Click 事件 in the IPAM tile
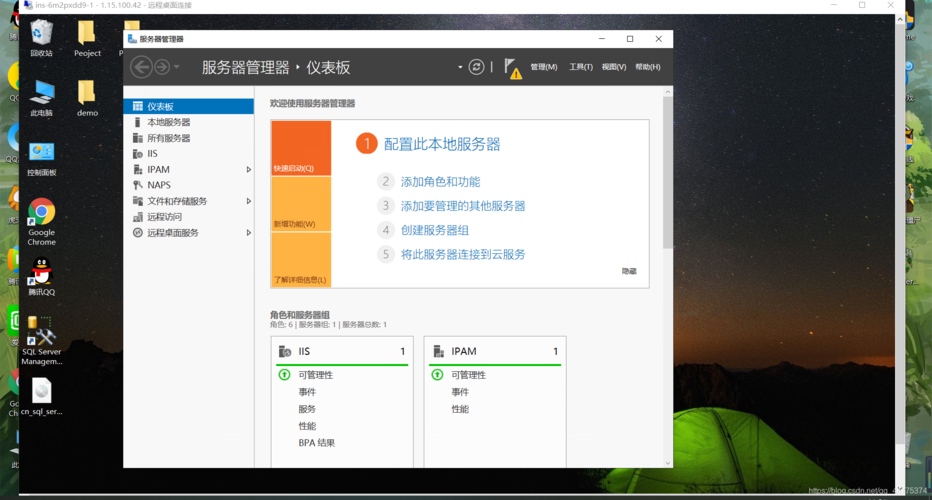This screenshot has height=500, width=932. (460, 392)
